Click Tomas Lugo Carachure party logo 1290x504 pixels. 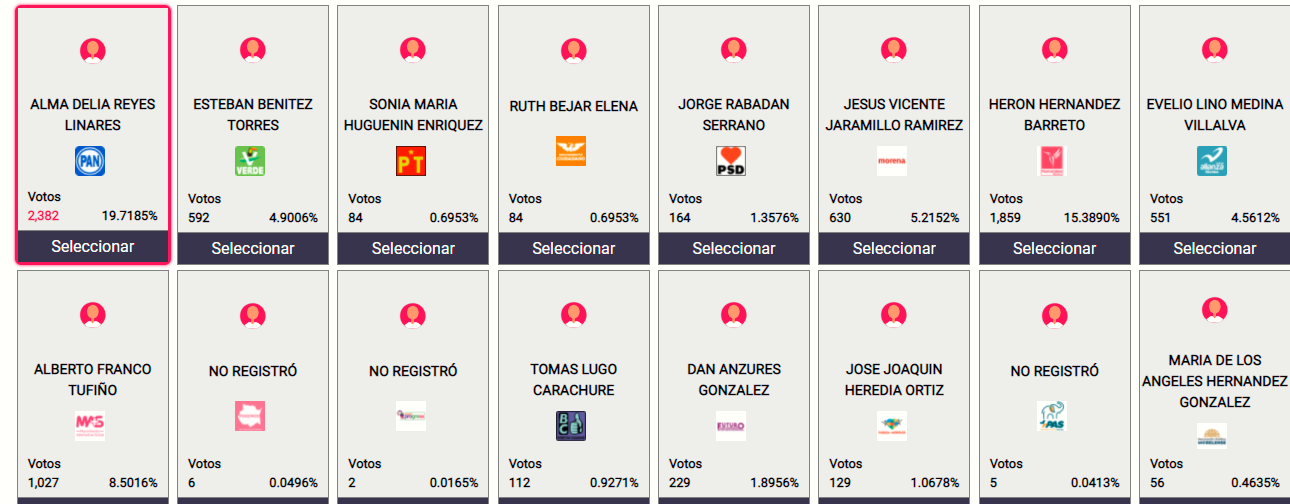pyautogui.click(x=571, y=426)
